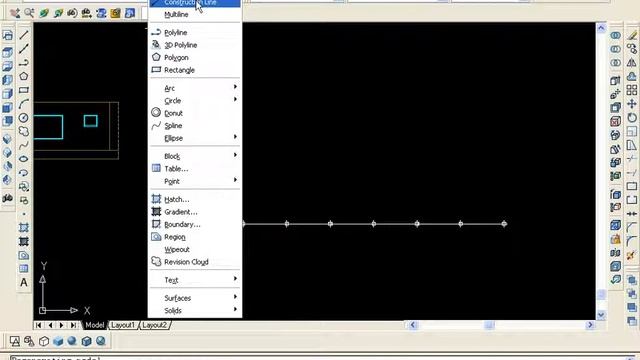Click the Subtract solids editing icon

coord(616,49)
